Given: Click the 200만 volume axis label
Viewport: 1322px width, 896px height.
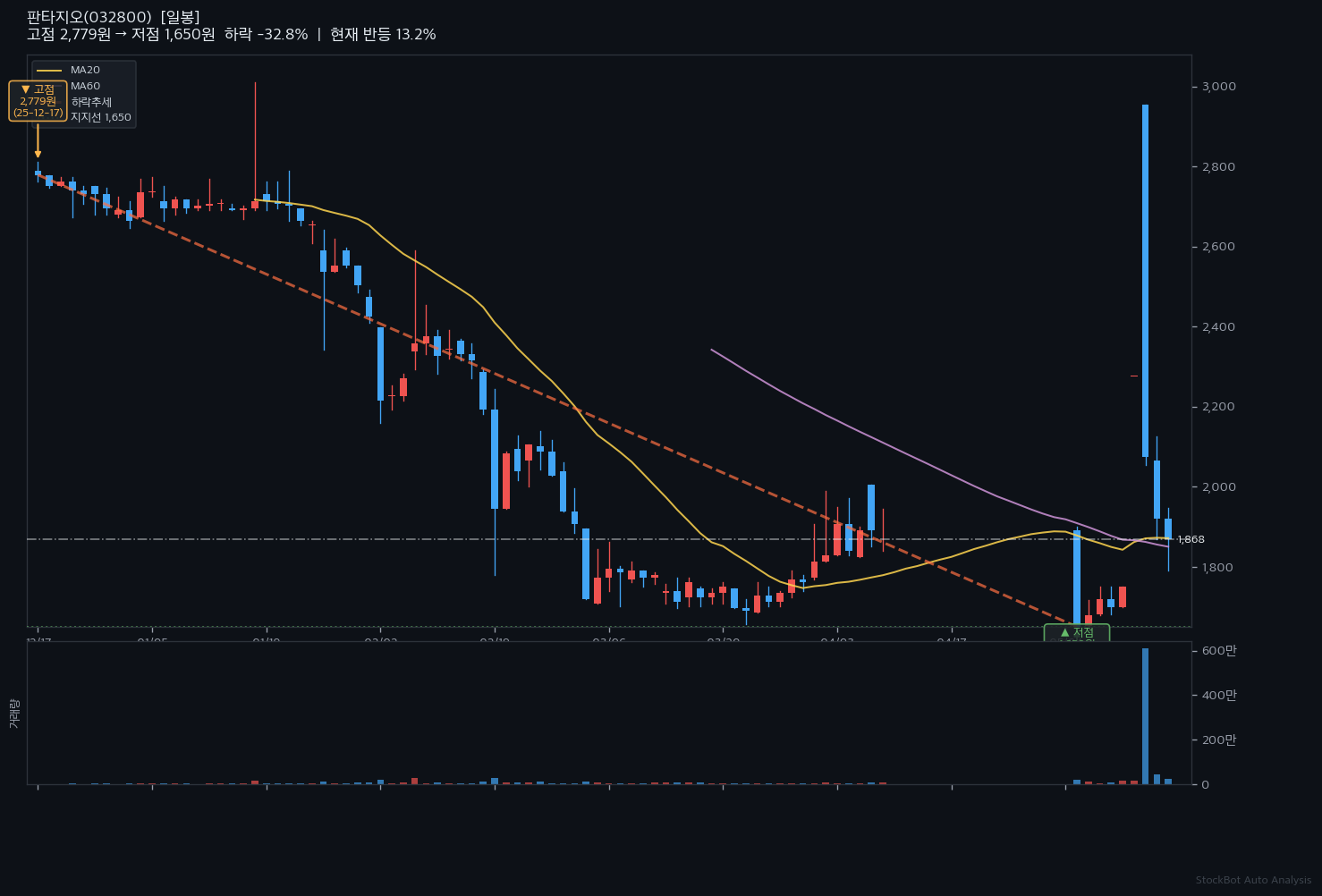Looking at the screenshot, I should tap(1219, 740).
